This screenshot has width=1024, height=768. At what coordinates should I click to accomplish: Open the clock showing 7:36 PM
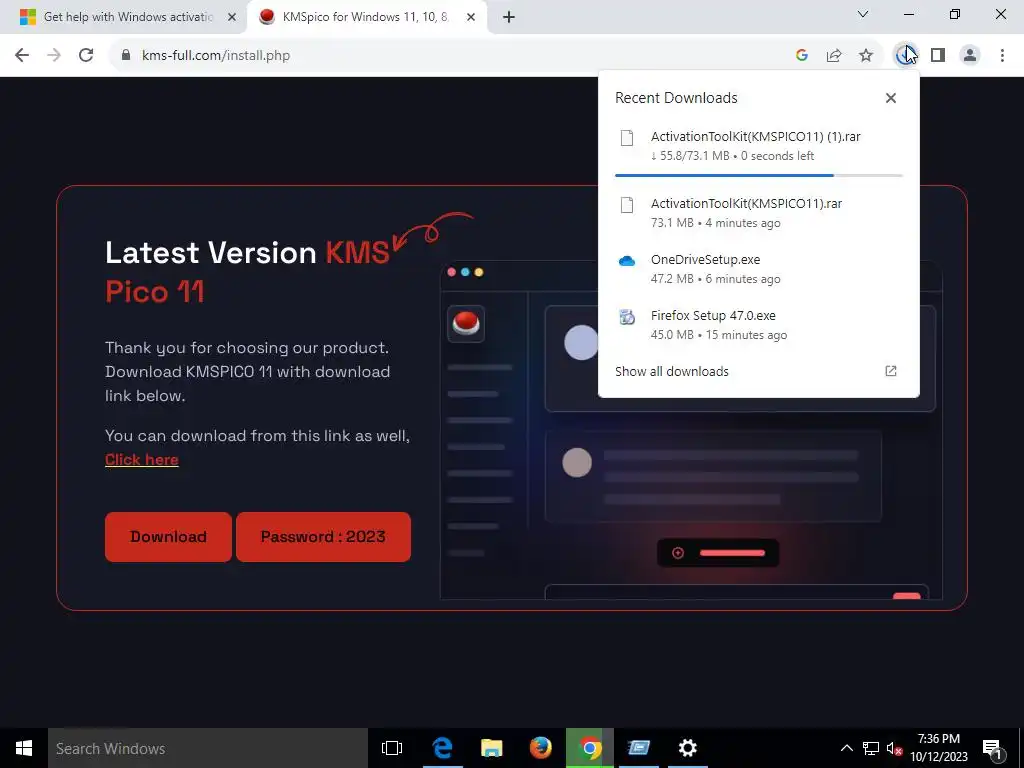(x=939, y=748)
